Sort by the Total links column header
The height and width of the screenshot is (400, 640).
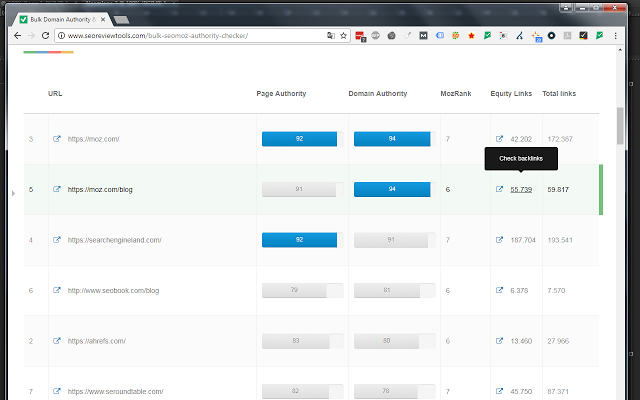click(x=559, y=93)
